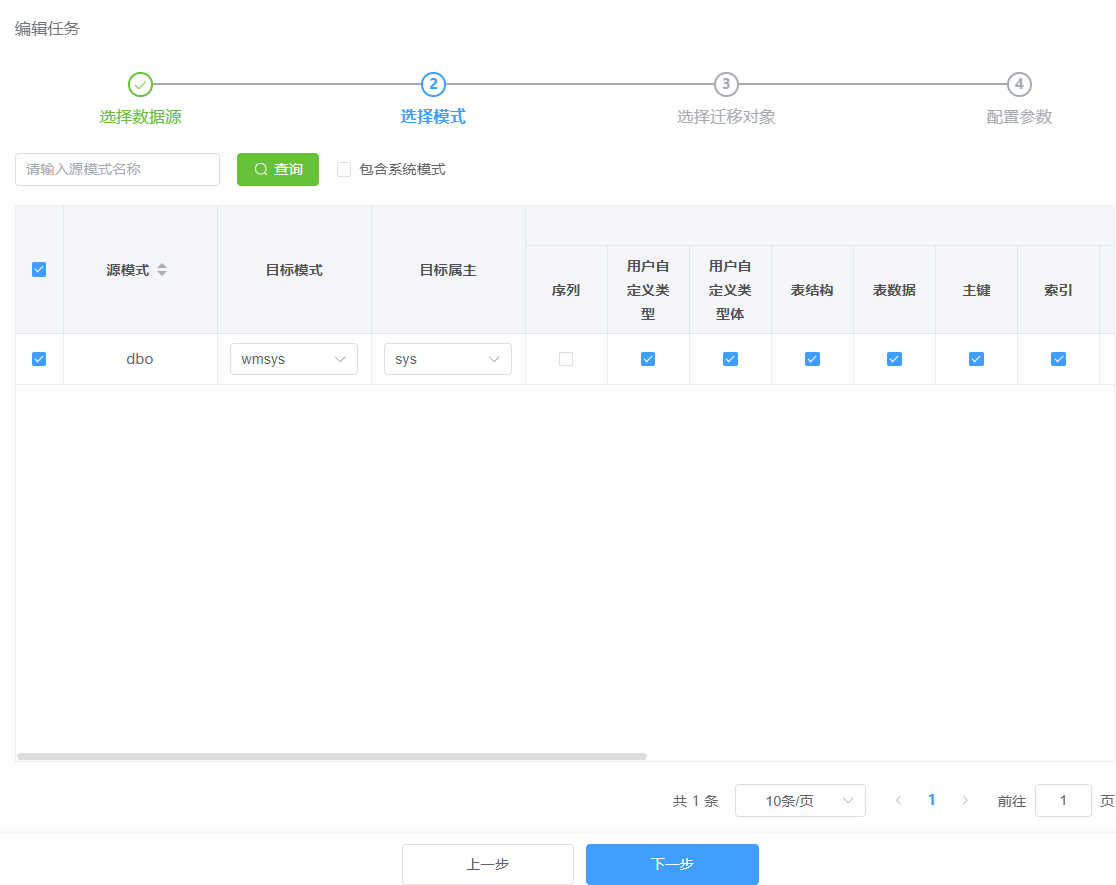This screenshot has height=885, width=1116.
Task: Click the 下一步 button
Action: click(672, 864)
